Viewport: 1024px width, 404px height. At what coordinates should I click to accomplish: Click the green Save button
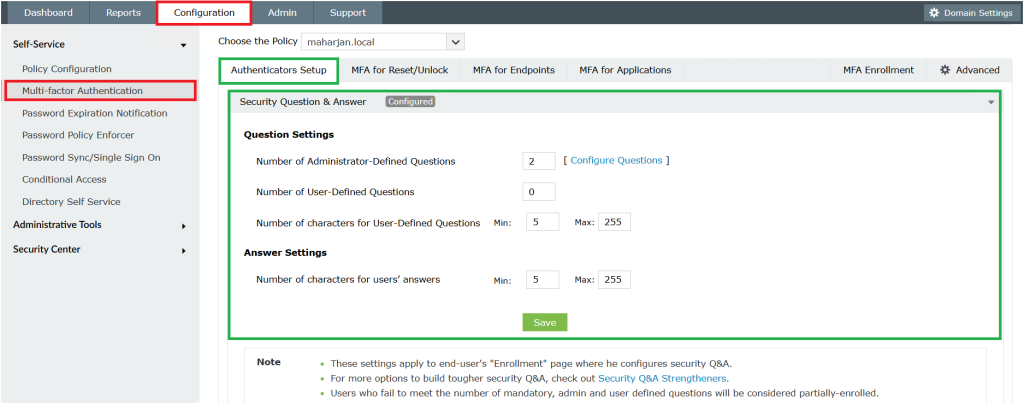pos(544,322)
